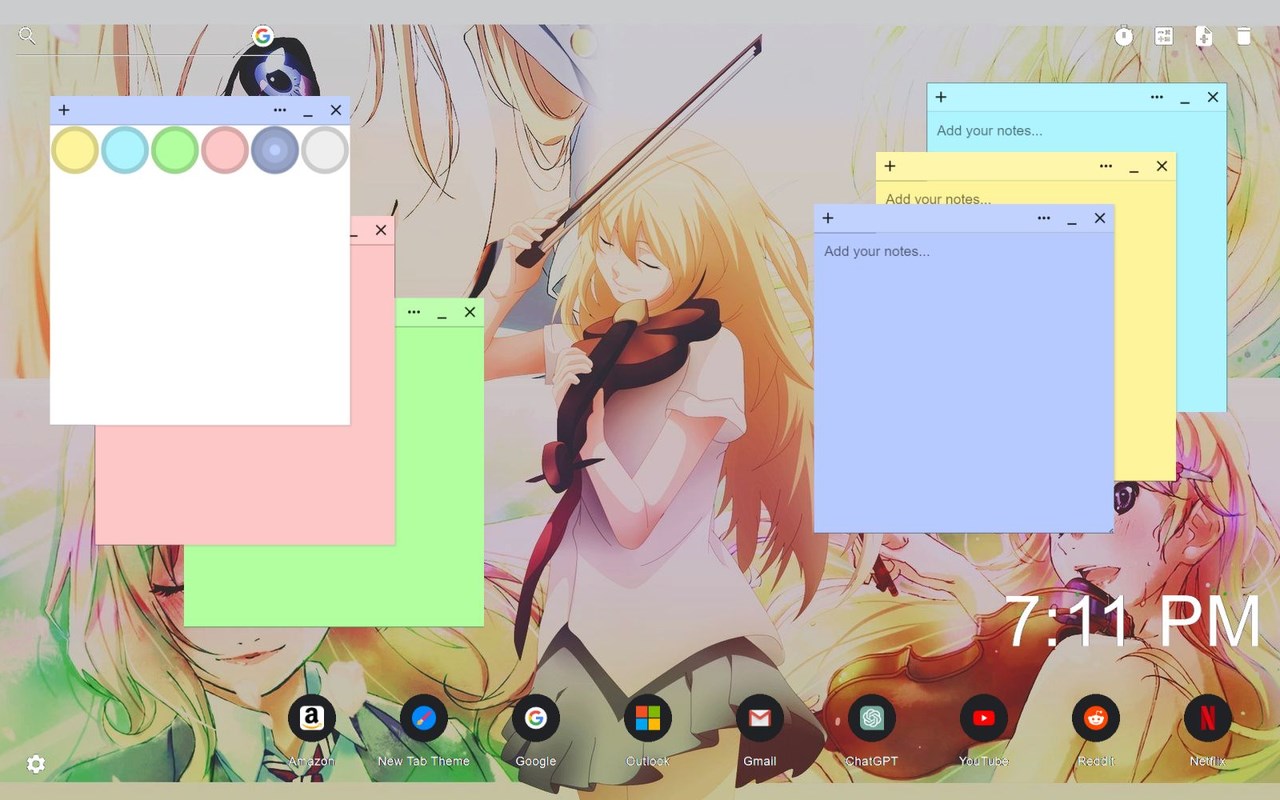Open the ChatGPT shortcut

(872, 718)
